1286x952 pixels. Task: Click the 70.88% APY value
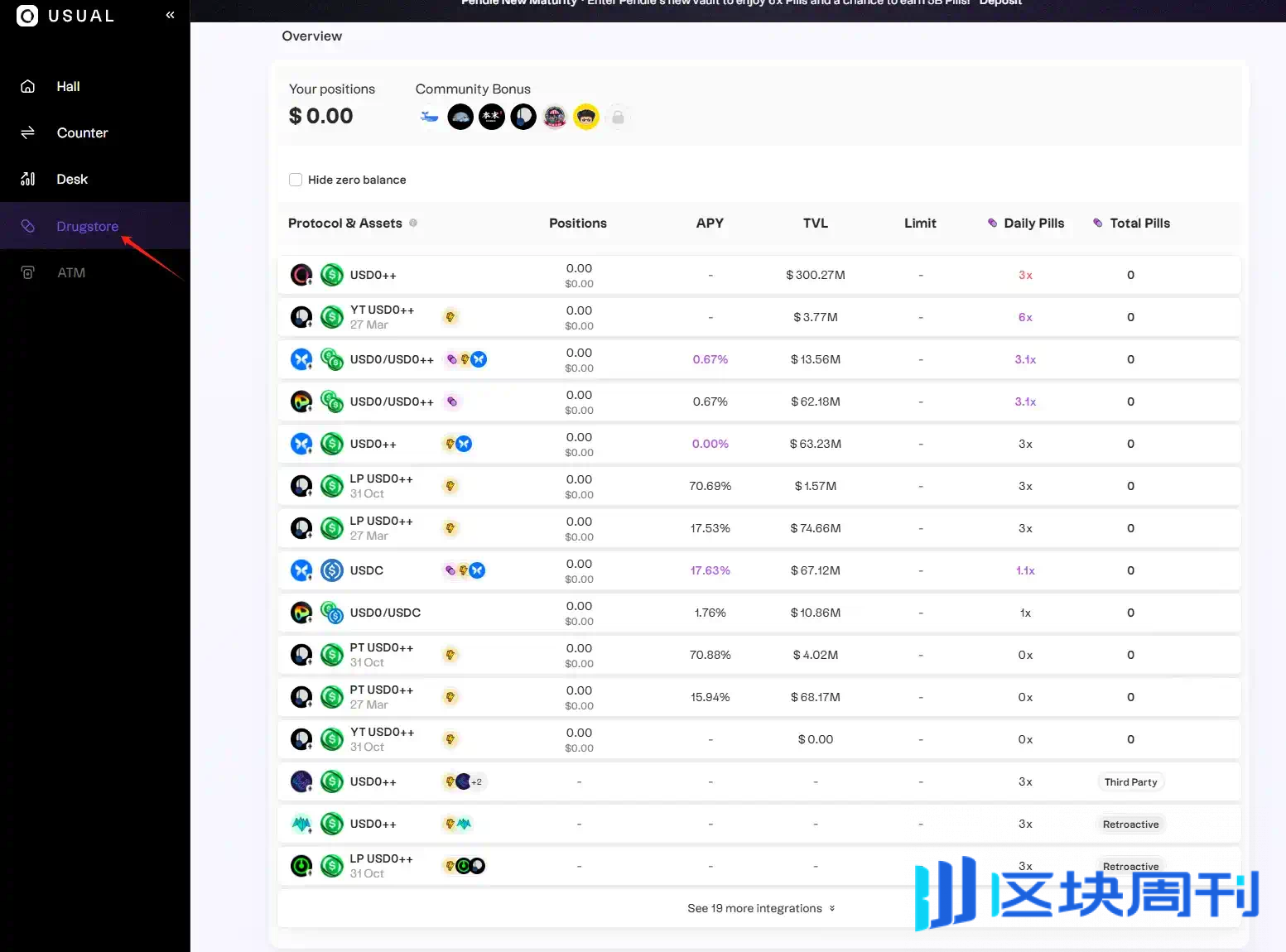(x=710, y=655)
